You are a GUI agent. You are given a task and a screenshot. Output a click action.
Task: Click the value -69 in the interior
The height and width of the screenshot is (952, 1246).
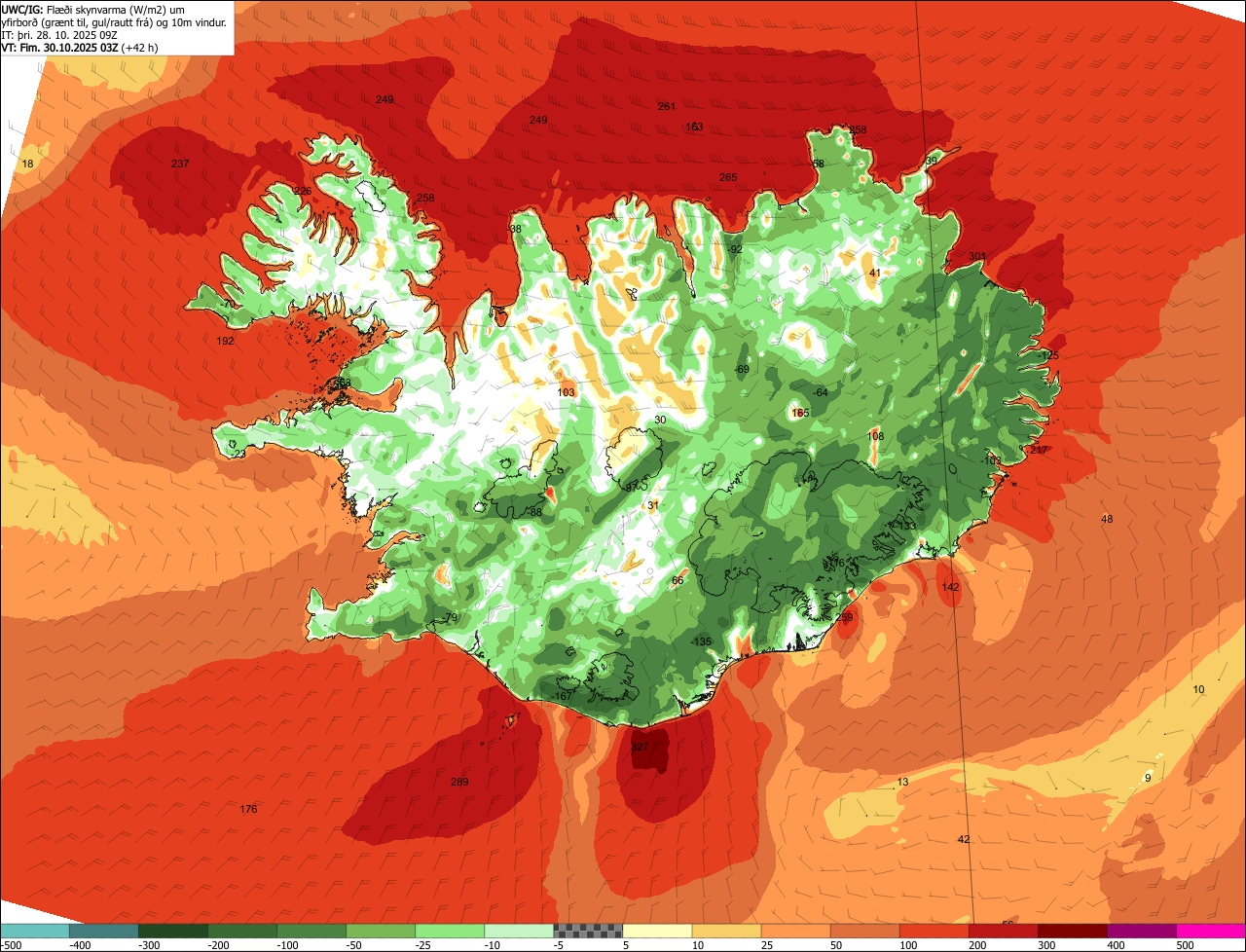point(742,369)
